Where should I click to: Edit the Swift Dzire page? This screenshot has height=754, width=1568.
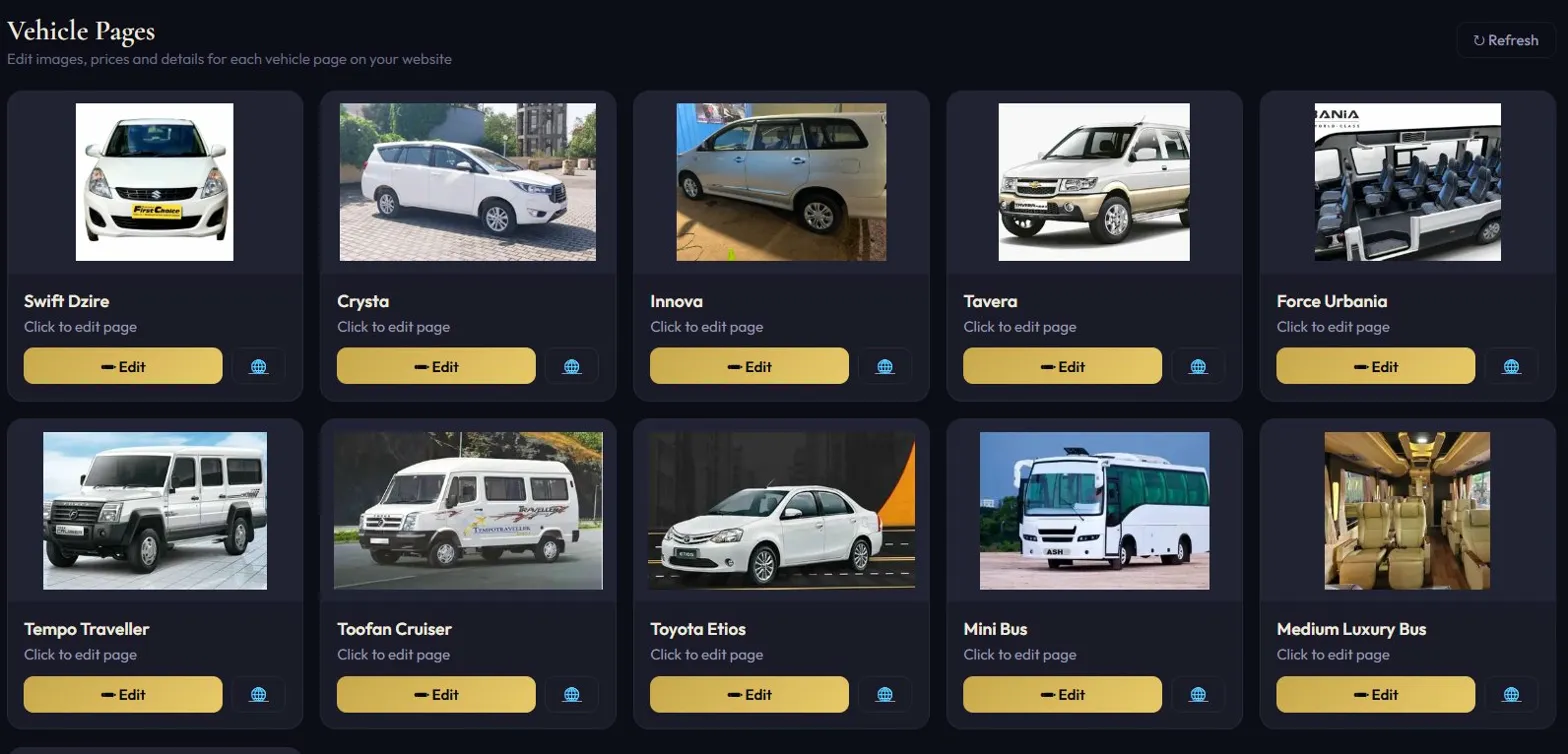123,366
